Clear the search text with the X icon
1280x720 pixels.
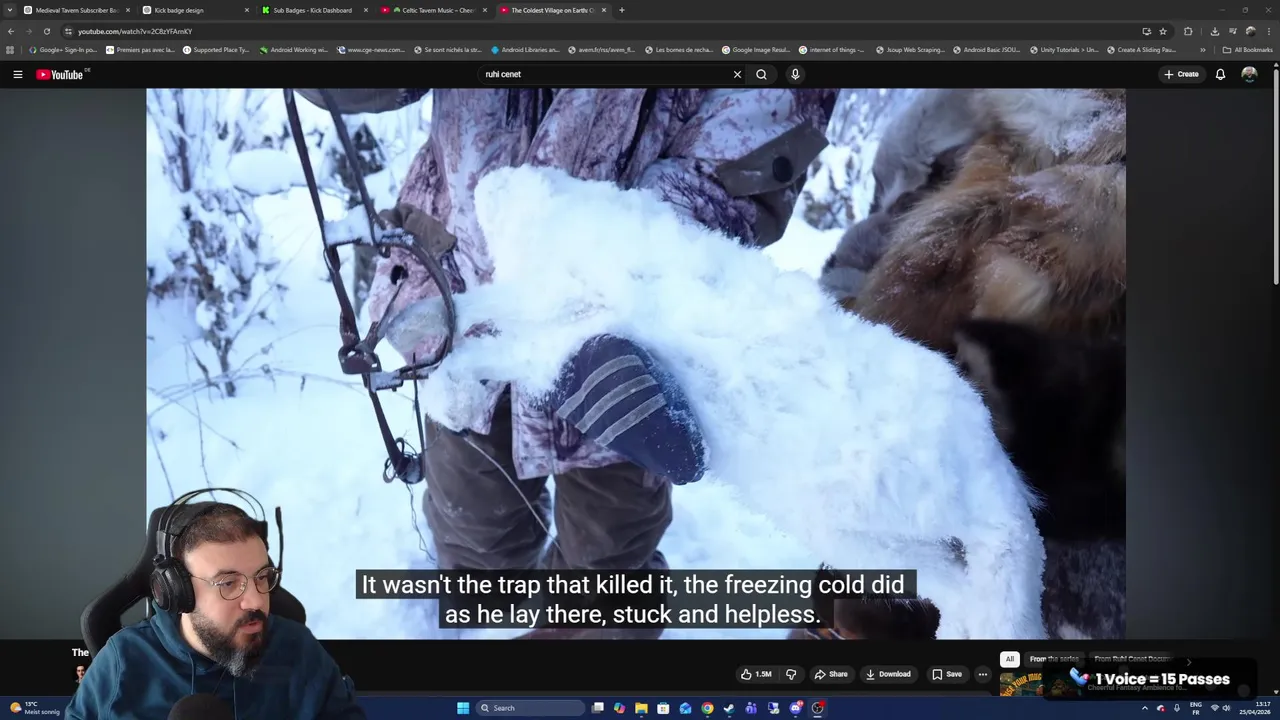[x=737, y=74]
